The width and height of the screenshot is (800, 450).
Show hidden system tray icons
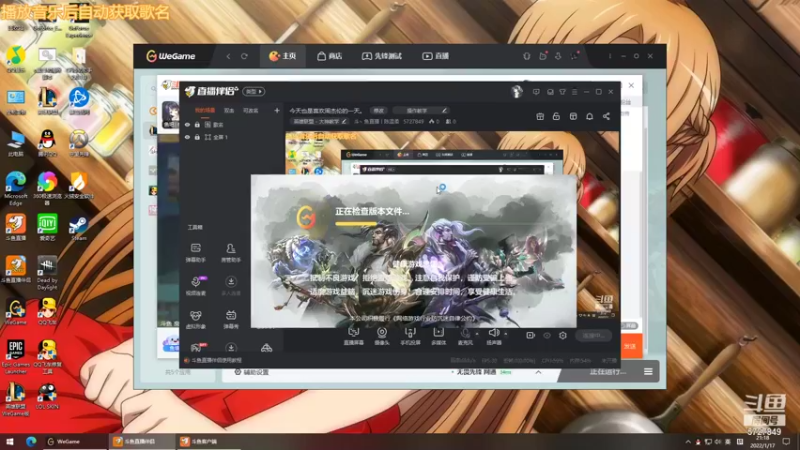688,442
